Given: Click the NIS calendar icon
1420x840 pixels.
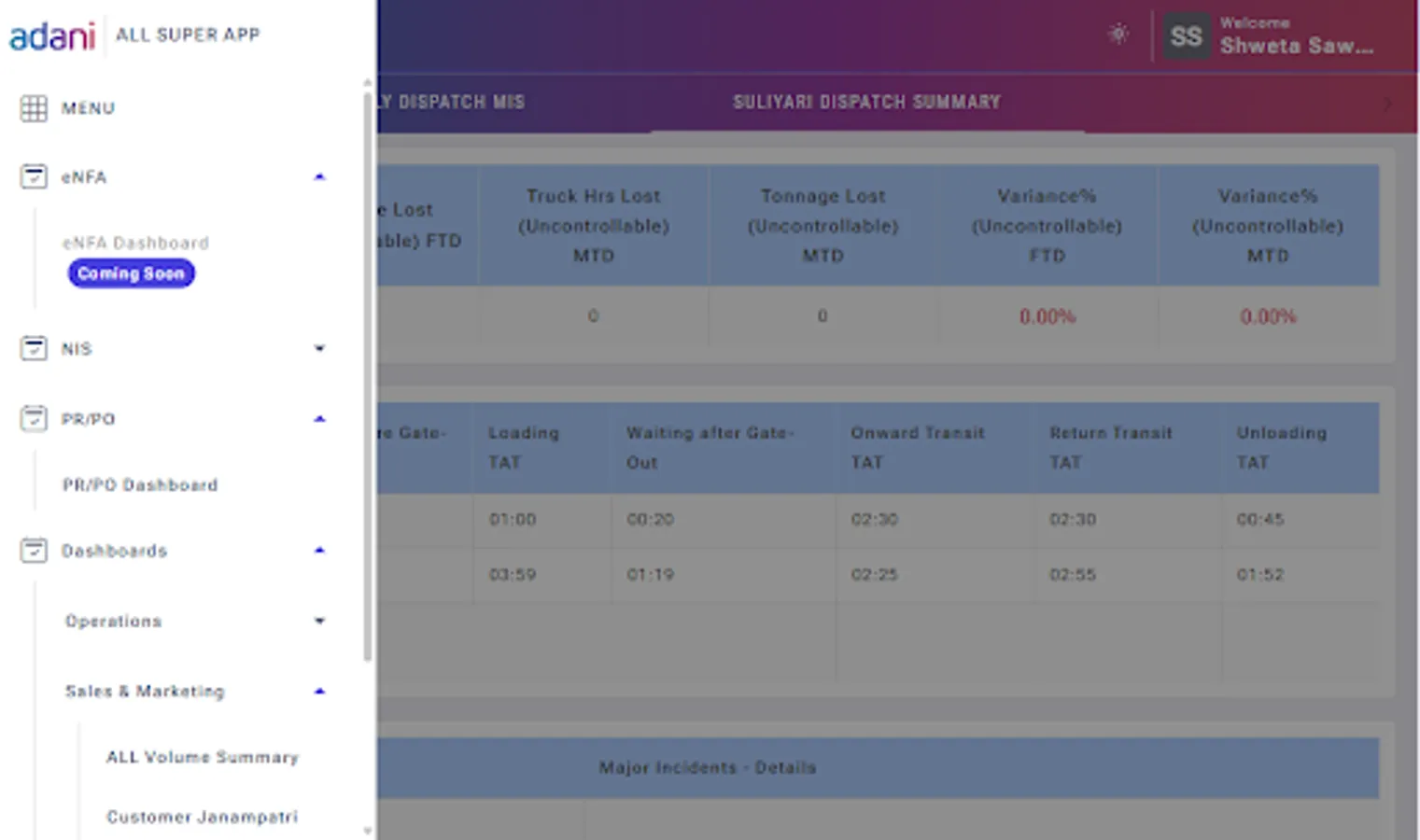Looking at the screenshot, I should click(34, 348).
